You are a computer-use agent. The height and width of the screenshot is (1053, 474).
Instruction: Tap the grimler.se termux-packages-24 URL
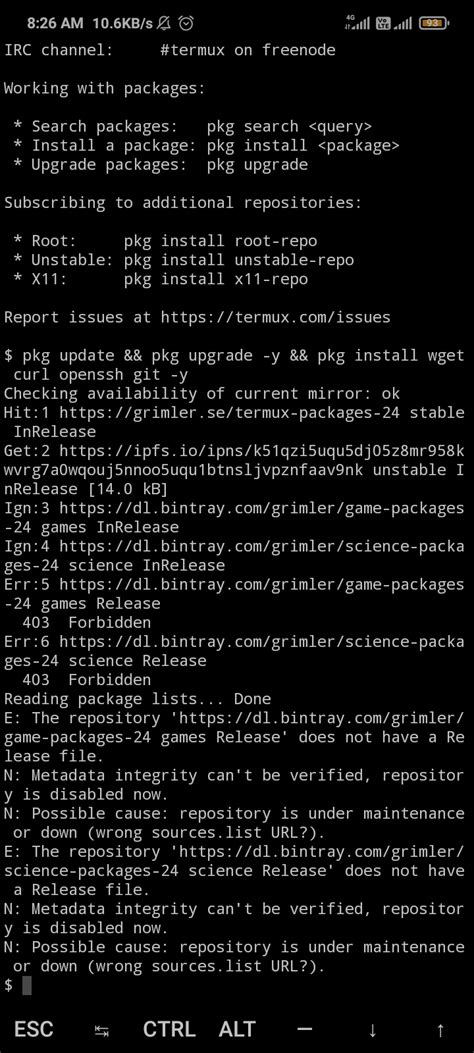coord(229,412)
